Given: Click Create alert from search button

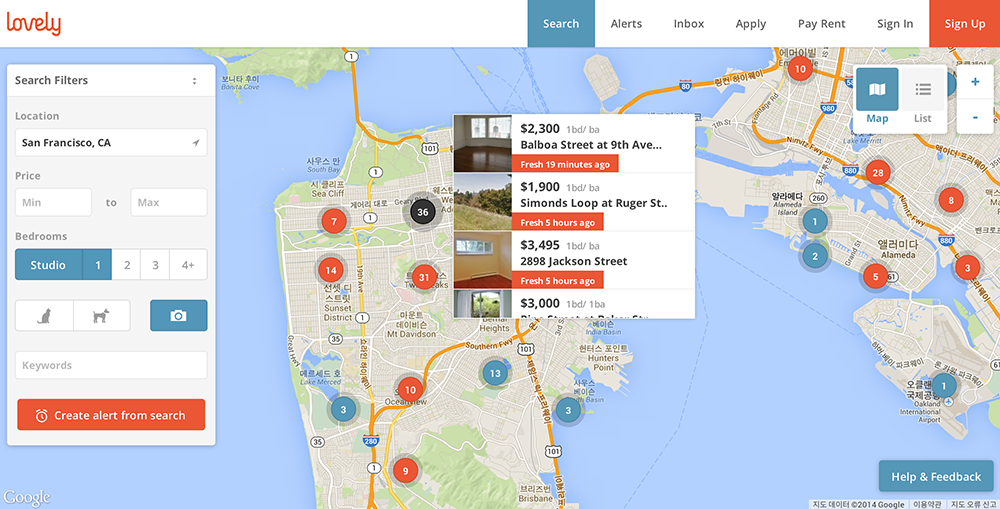Looking at the screenshot, I should click(x=111, y=415).
